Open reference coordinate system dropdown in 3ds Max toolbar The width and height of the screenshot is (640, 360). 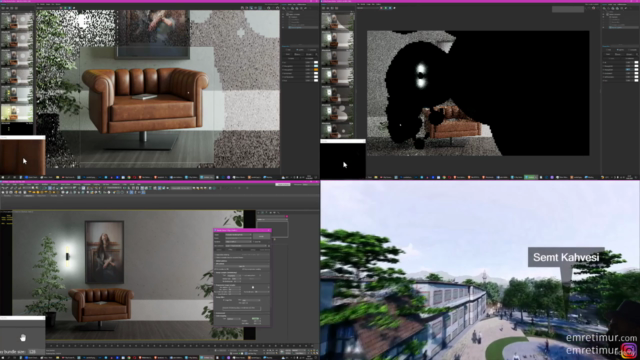tap(68, 188)
